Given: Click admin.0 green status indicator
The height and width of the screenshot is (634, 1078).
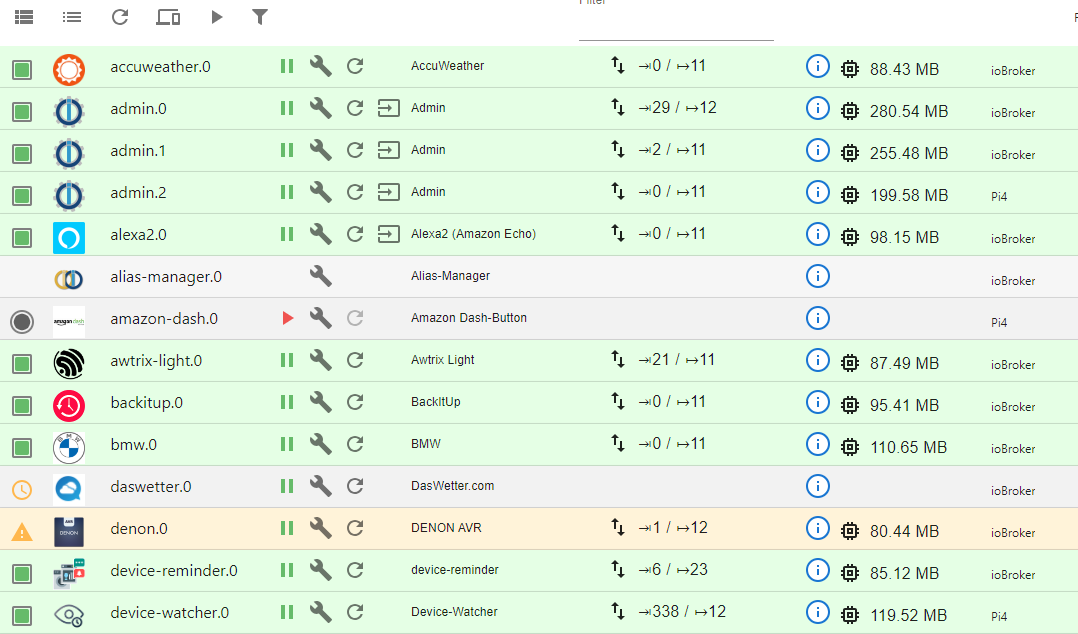Looking at the screenshot, I should click(22, 111).
